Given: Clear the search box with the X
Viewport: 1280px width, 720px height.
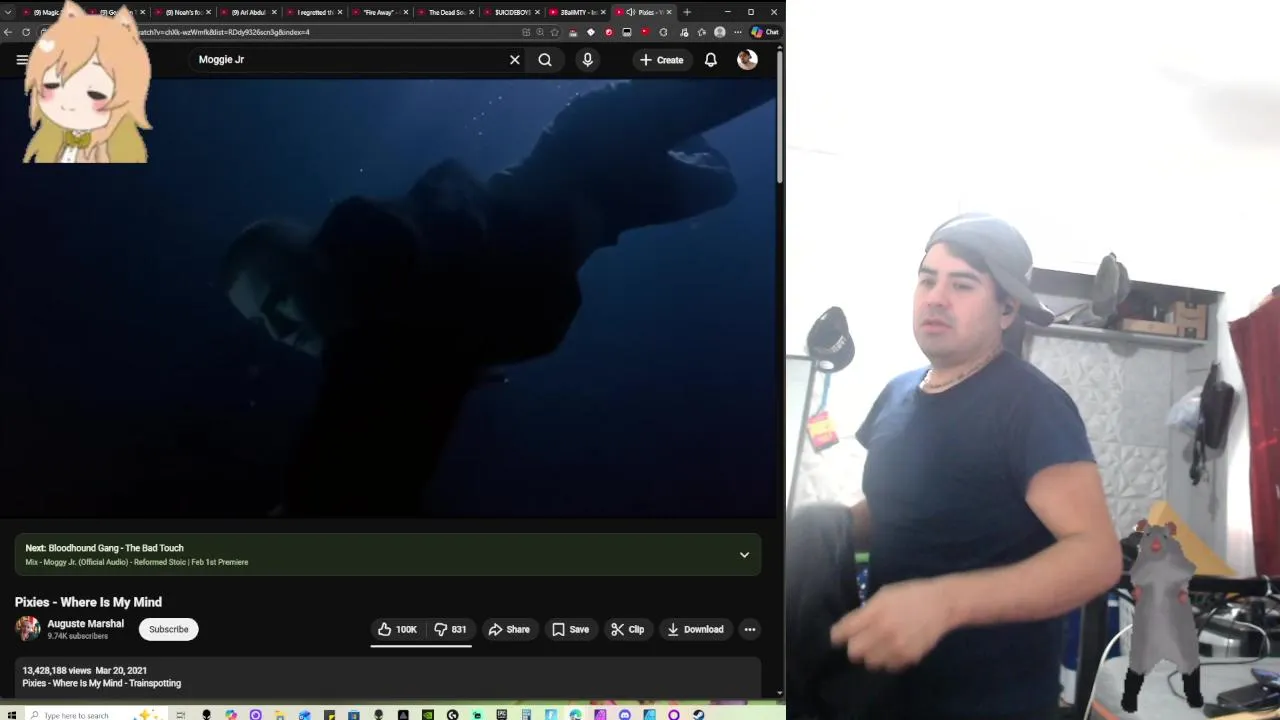Looking at the screenshot, I should point(515,60).
